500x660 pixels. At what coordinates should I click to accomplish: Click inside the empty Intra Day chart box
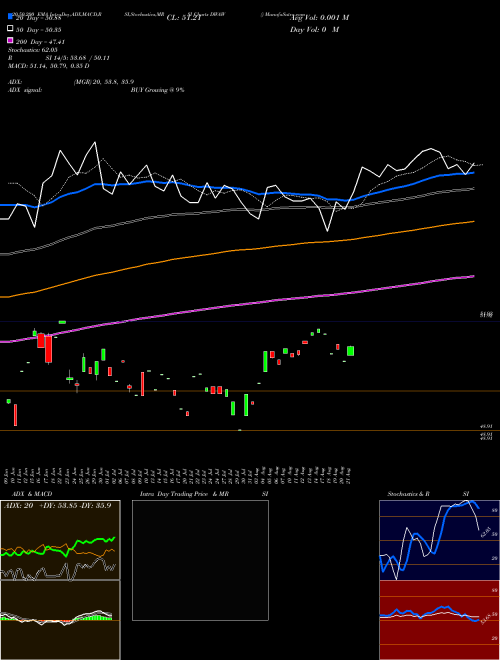[200, 560]
